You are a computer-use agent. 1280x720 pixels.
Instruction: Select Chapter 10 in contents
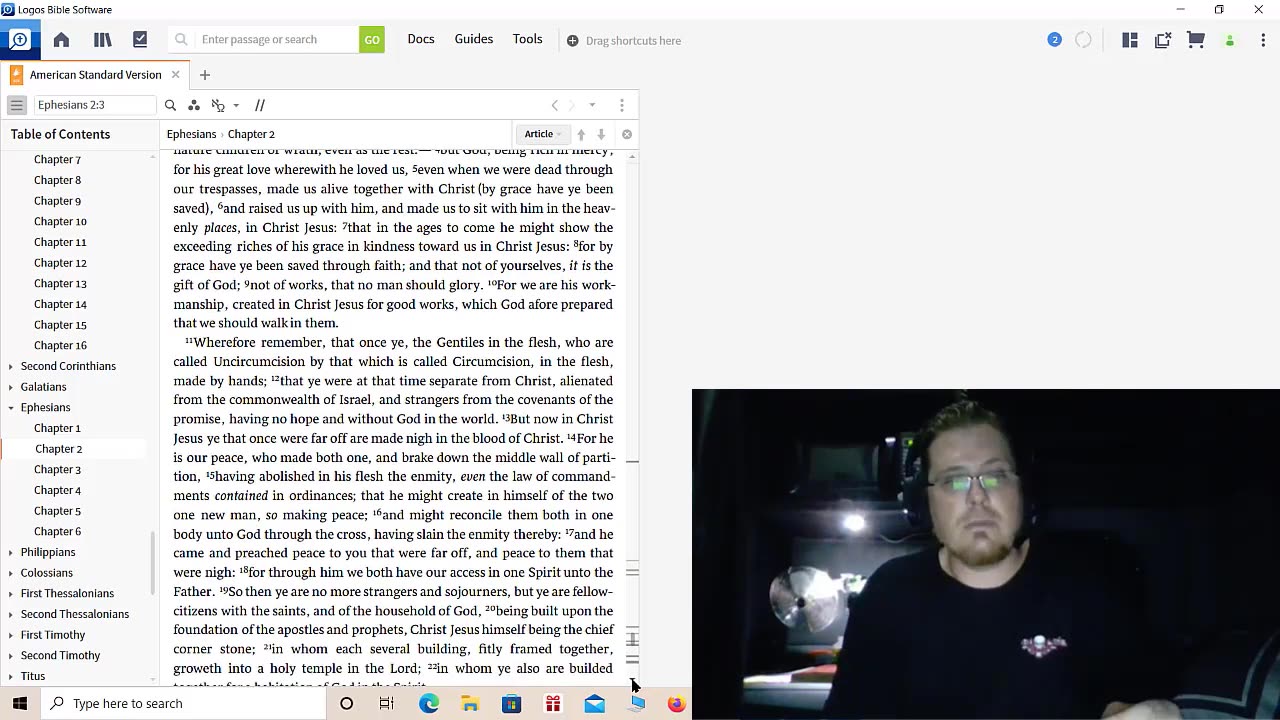tap(60, 221)
